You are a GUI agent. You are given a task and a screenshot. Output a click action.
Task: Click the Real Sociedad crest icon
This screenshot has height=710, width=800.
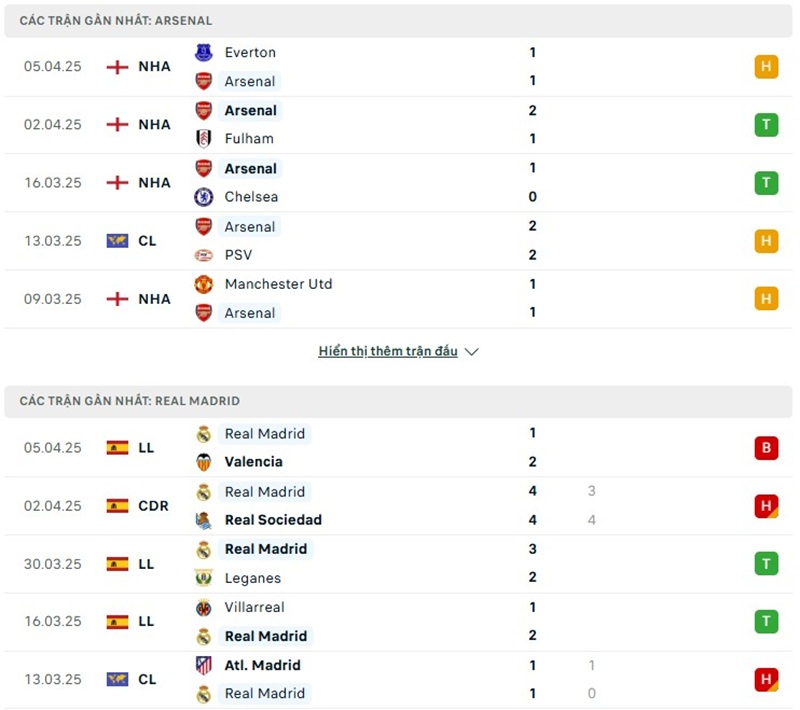pyautogui.click(x=204, y=520)
